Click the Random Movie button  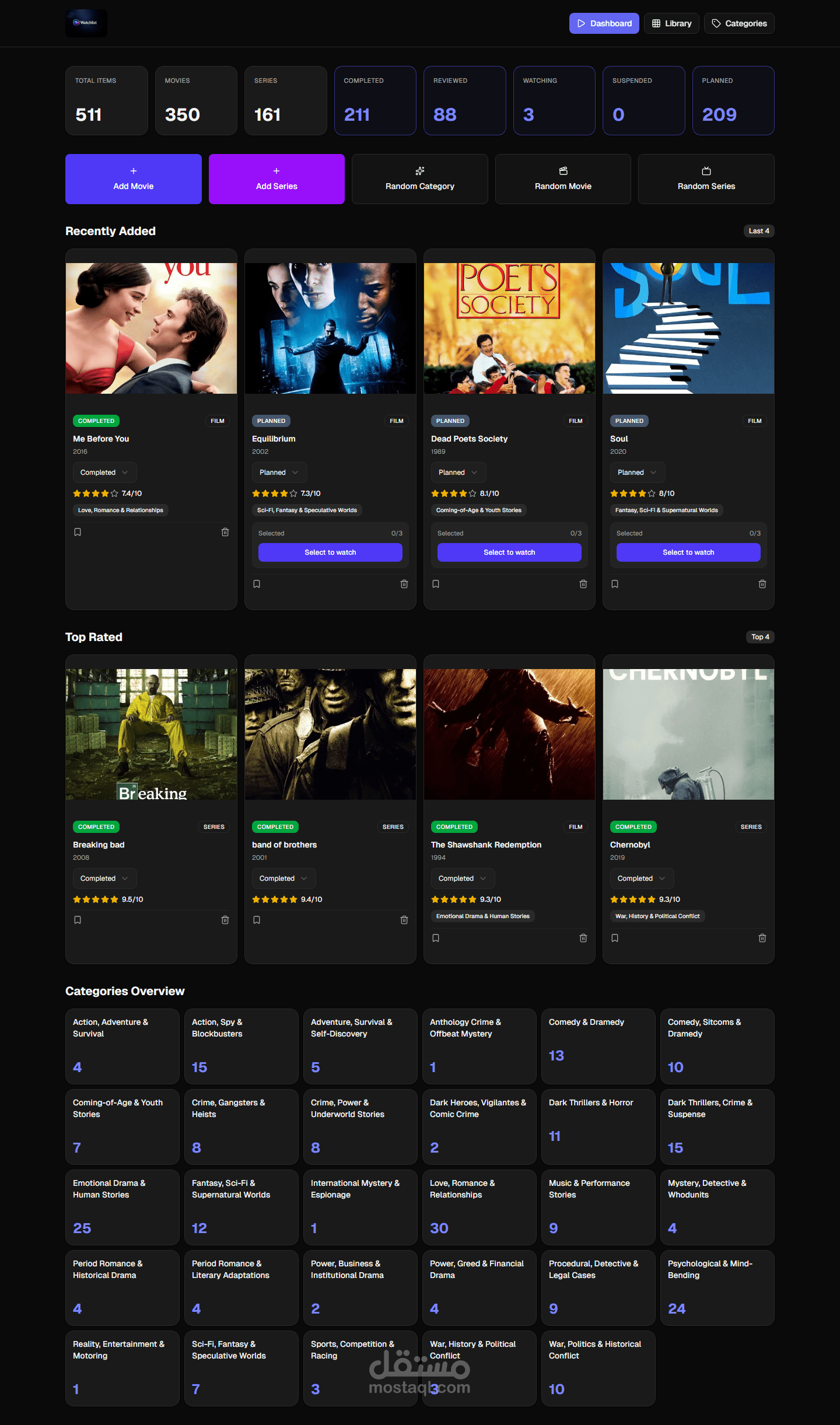point(563,179)
